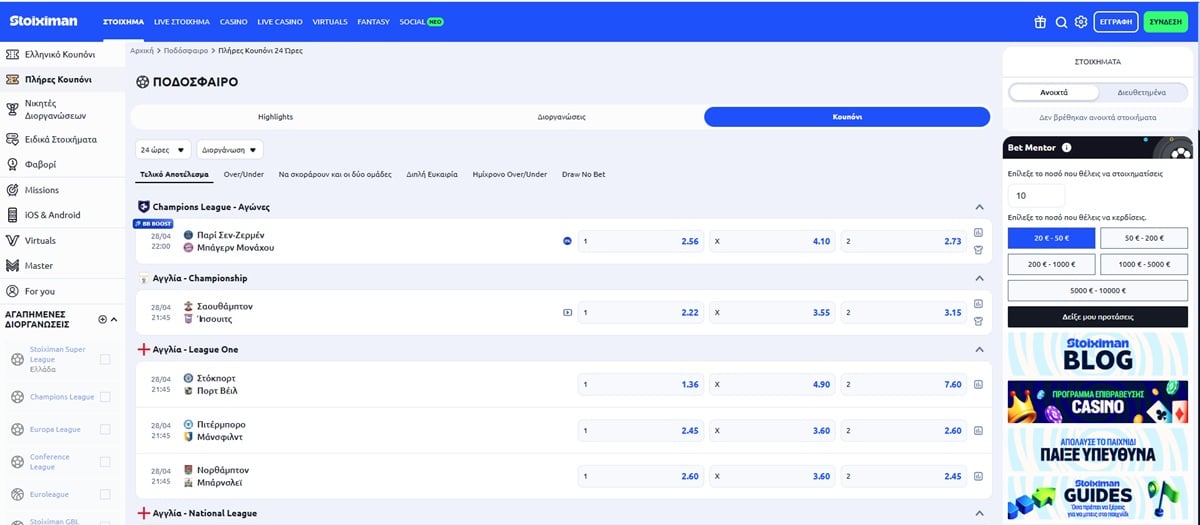Tick the Conference League favorite checkbox
Image resolution: width=1200 pixels, height=525 pixels.
click(105, 462)
